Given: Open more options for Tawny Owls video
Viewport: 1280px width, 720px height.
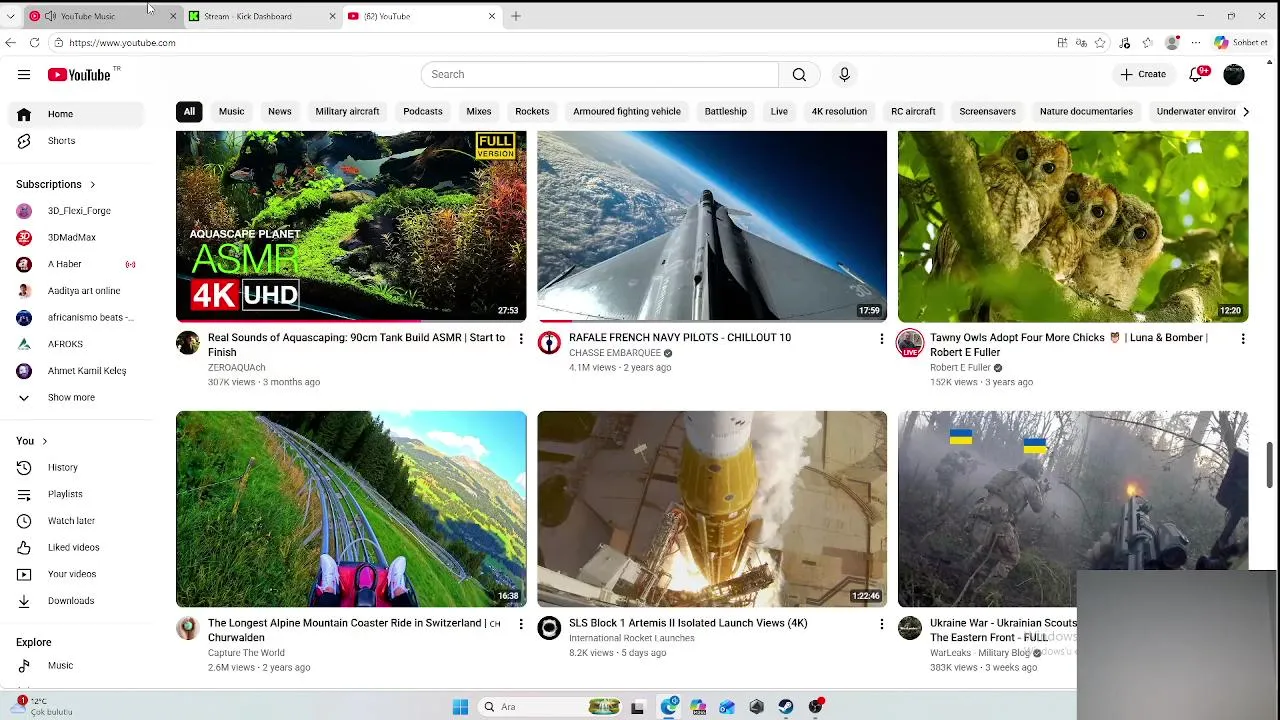Looking at the screenshot, I should (1243, 339).
